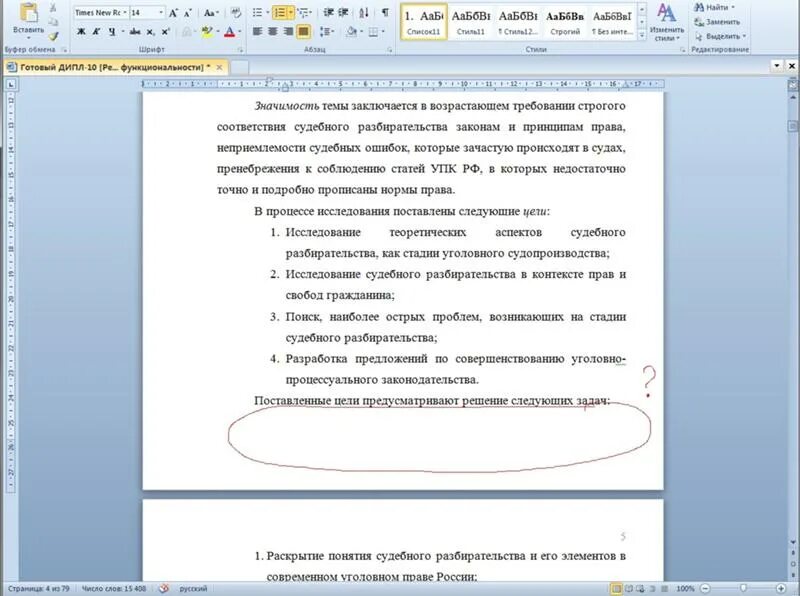This screenshot has width=800, height=596.
Task: Open the text highlight color dropdown arrow
Action: tap(218, 32)
